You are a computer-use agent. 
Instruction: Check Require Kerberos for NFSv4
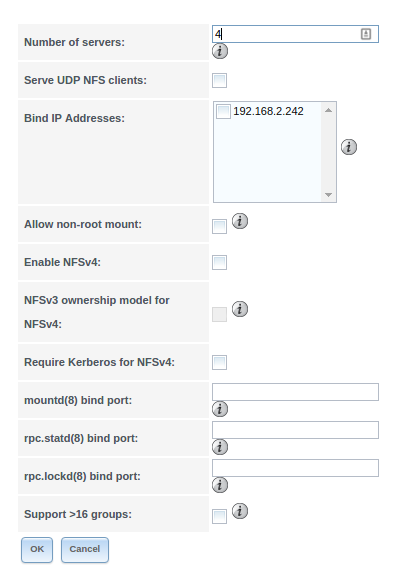pyautogui.click(x=220, y=363)
